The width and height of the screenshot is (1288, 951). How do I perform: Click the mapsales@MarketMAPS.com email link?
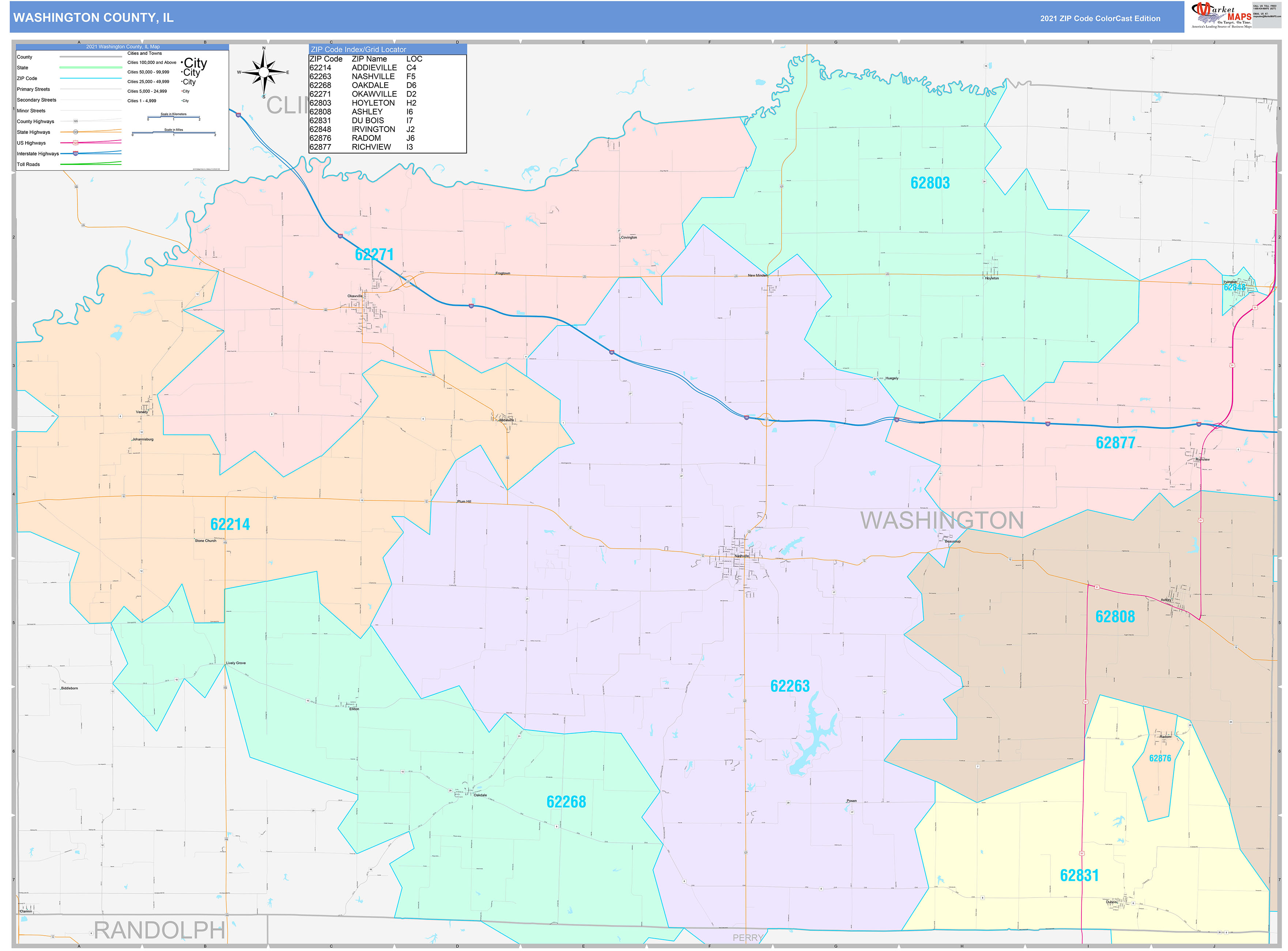1268,17
